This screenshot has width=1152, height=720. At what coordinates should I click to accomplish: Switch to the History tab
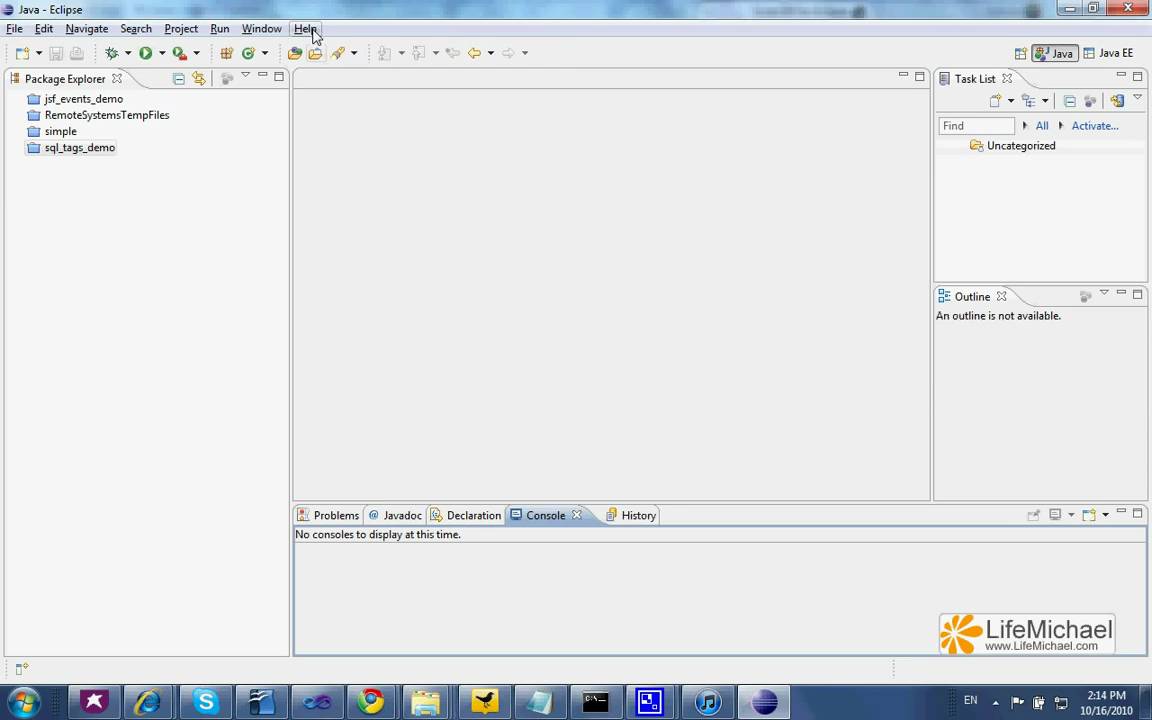(631, 515)
